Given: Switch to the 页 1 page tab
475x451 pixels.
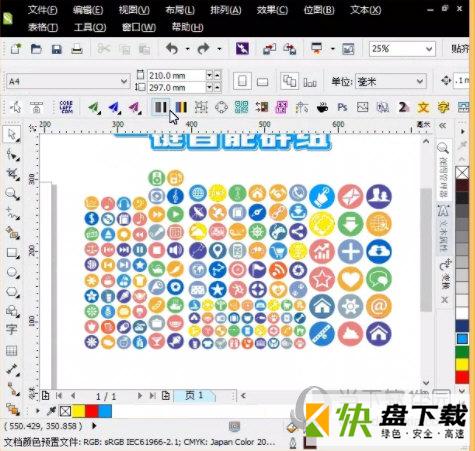Looking at the screenshot, I should 195,395.
